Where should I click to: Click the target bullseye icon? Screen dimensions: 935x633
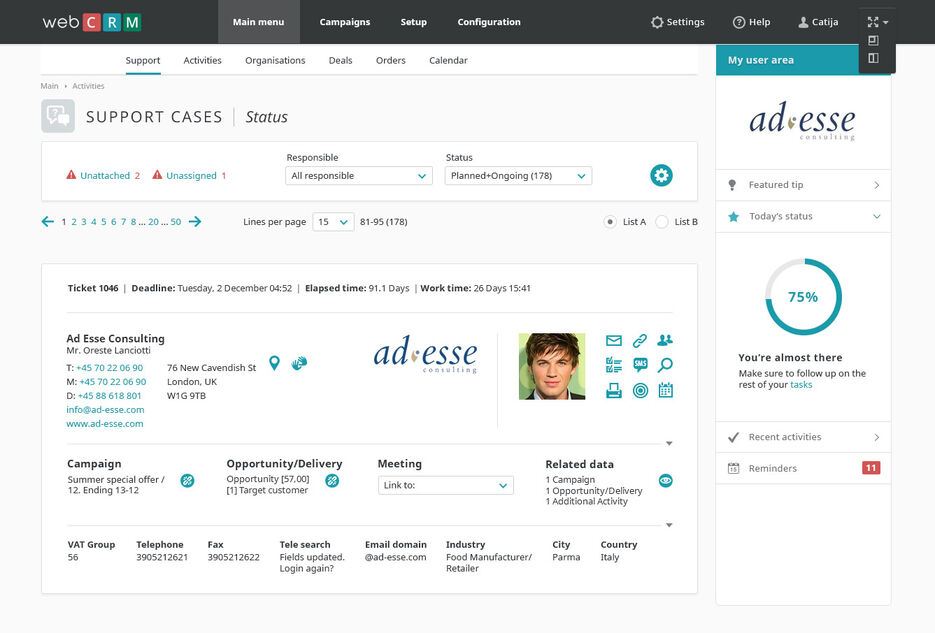click(640, 390)
